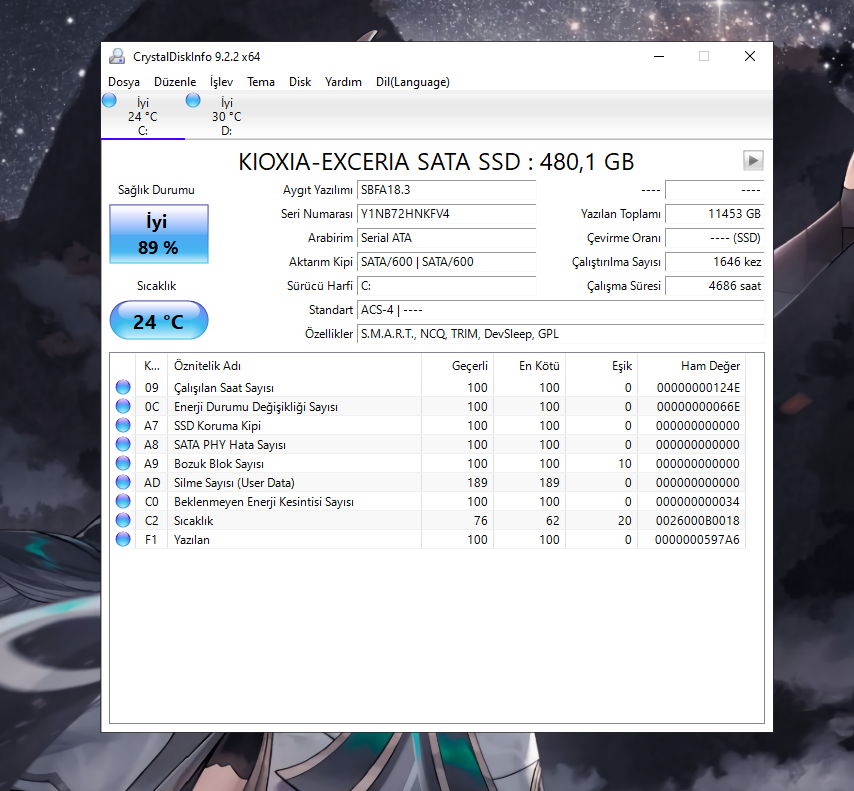This screenshot has height=791, width=854.
Task: Click status orb for SATA PHY Hata Sayısı
Action: [123, 444]
